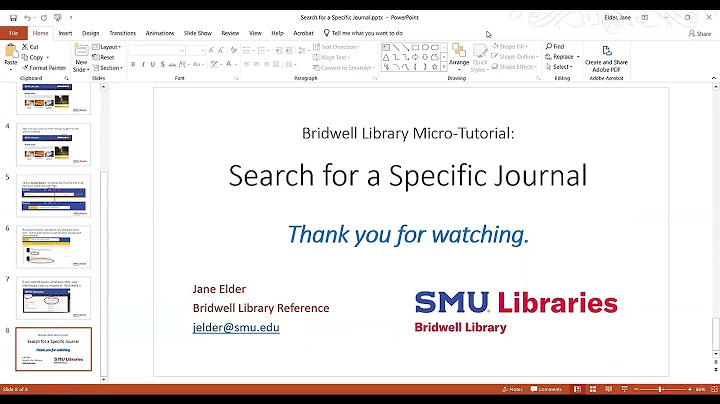Click the zoom in plus button
Image resolution: width=720 pixels, height=404 pixels.
[x=690, y=389]
